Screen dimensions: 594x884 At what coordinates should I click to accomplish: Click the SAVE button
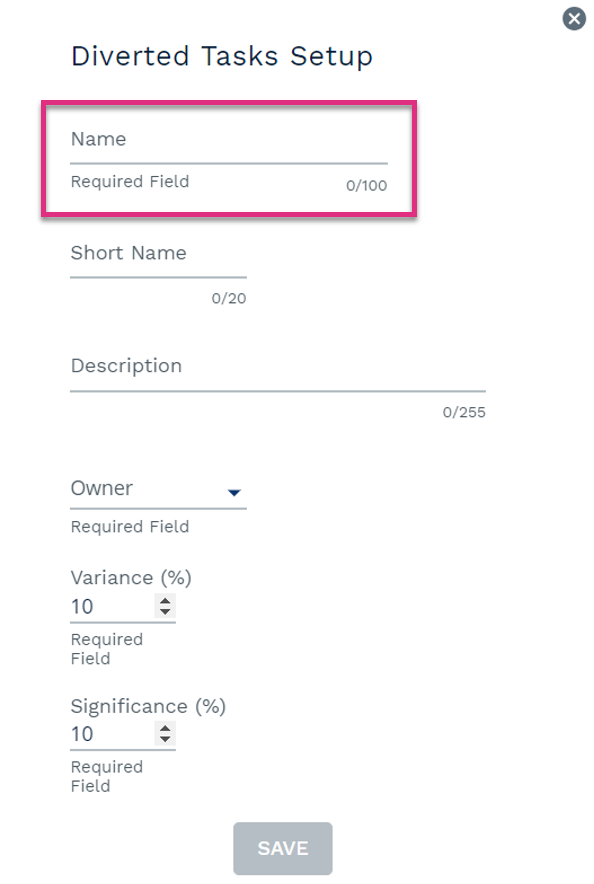283,848
